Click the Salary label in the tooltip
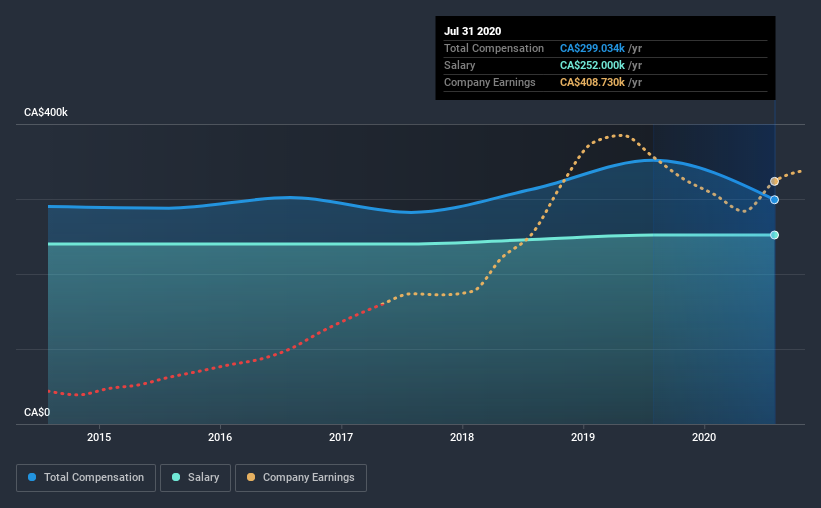The height and width of the screenshot is (508, 821). (x=460, y=65)
